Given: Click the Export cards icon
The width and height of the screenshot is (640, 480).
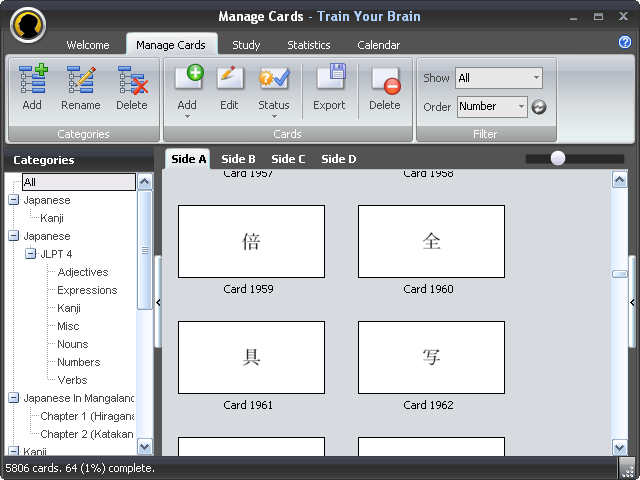Looking at the screenshot, I should tap(331, 77).
